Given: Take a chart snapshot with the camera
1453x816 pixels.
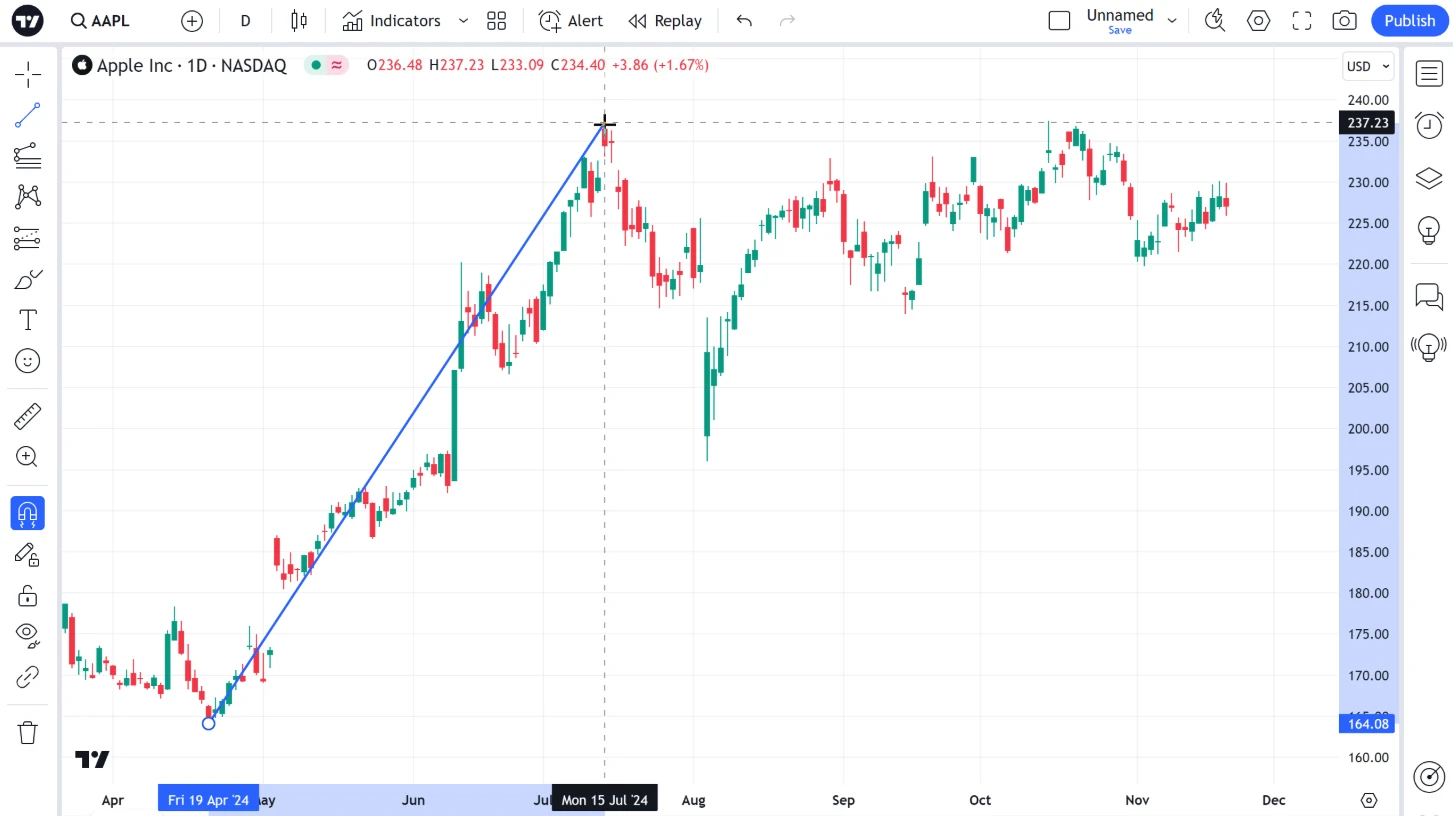Looking at the screenshot, I should pyautogui.click(x=1345, y=21).
